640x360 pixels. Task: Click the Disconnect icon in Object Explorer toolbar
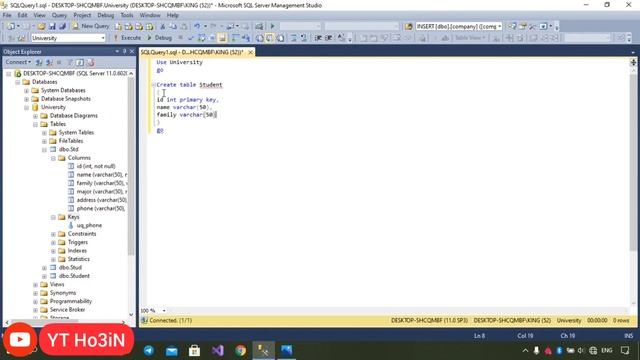tap(49, 62)
